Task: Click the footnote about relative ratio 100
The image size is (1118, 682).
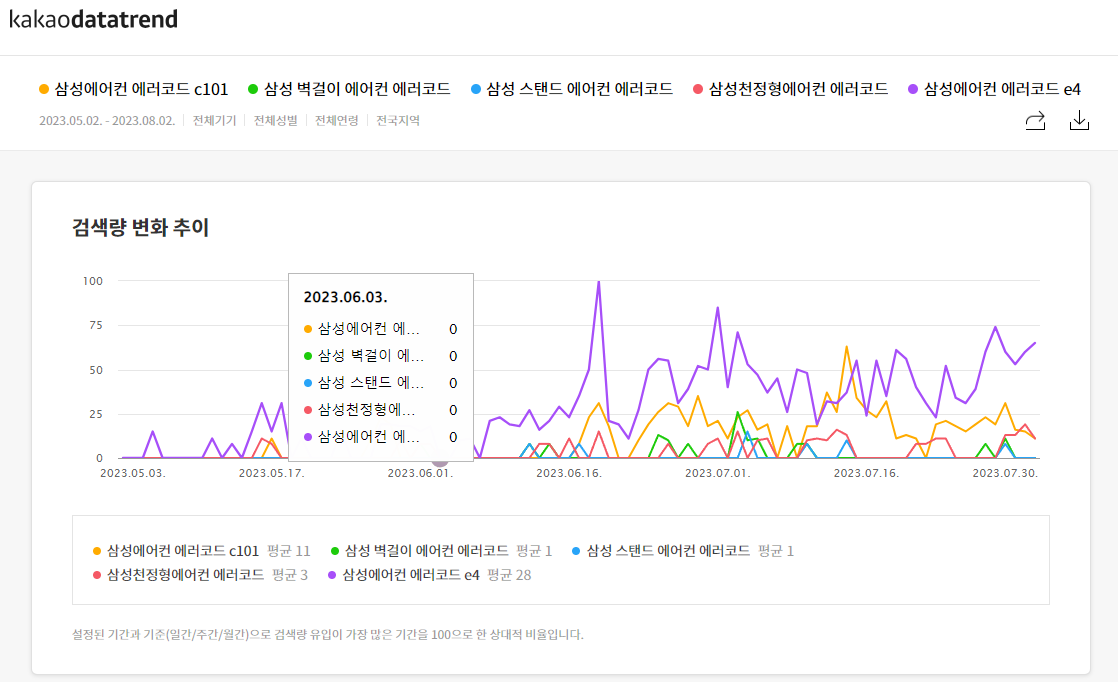Action: coord(328,634)
